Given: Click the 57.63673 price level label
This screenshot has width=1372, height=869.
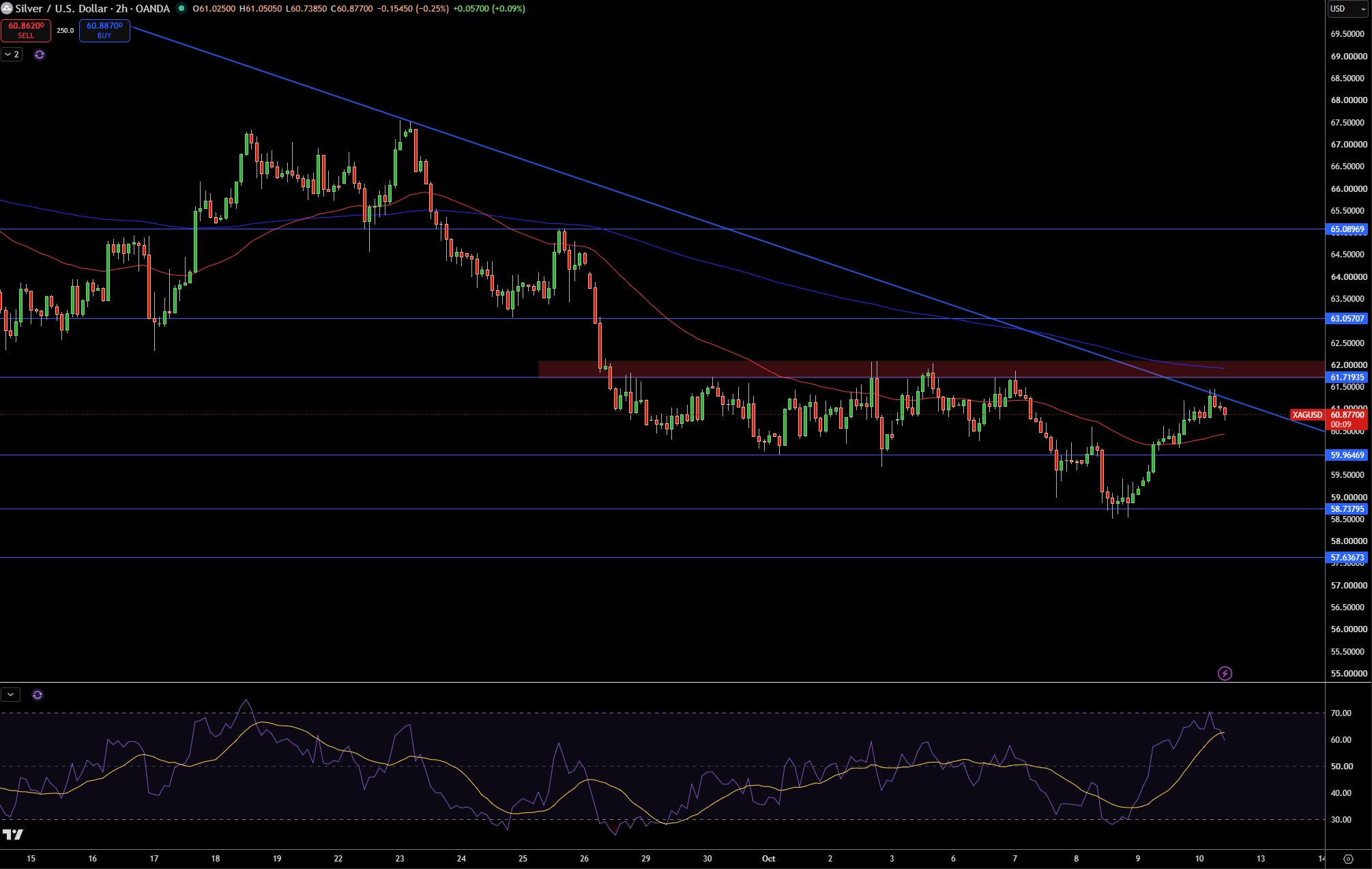Looking at the screenshot, I should [x=1347, y=558].
